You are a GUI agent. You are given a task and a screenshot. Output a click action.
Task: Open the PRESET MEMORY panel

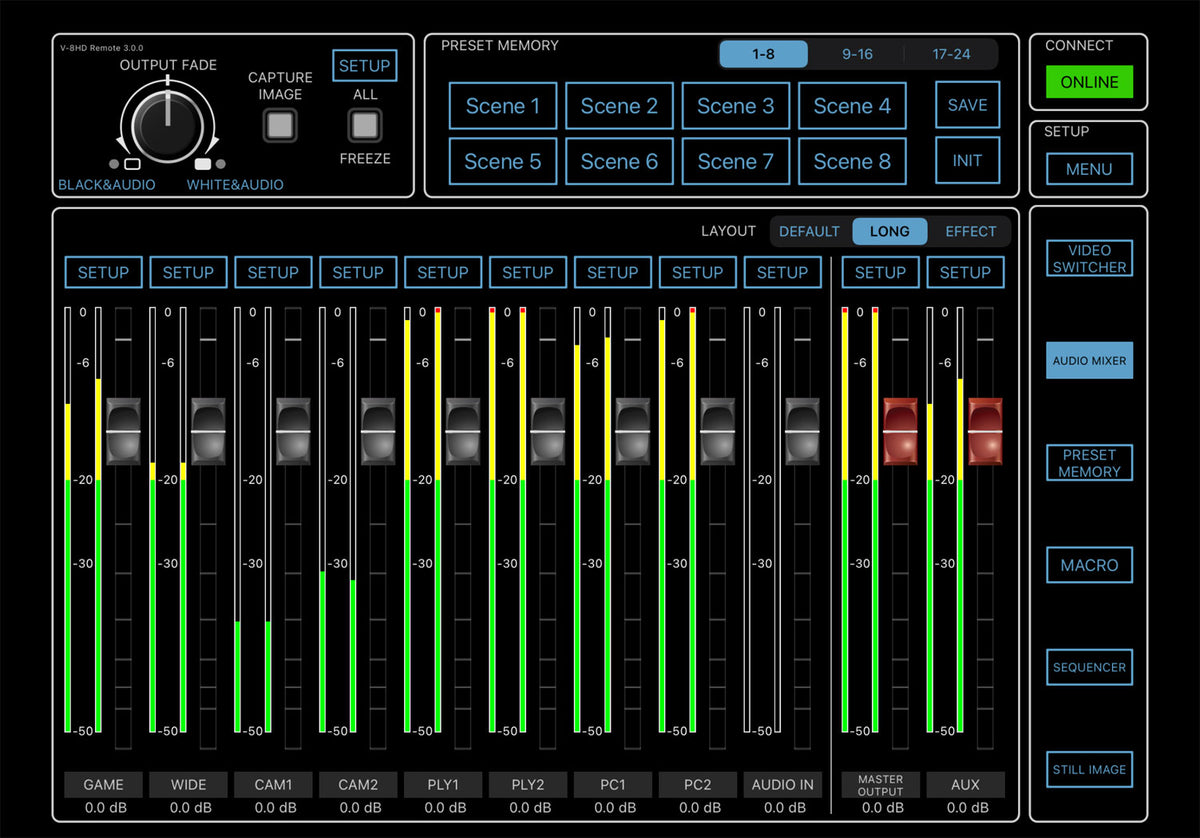click(x=1089, y=463)
